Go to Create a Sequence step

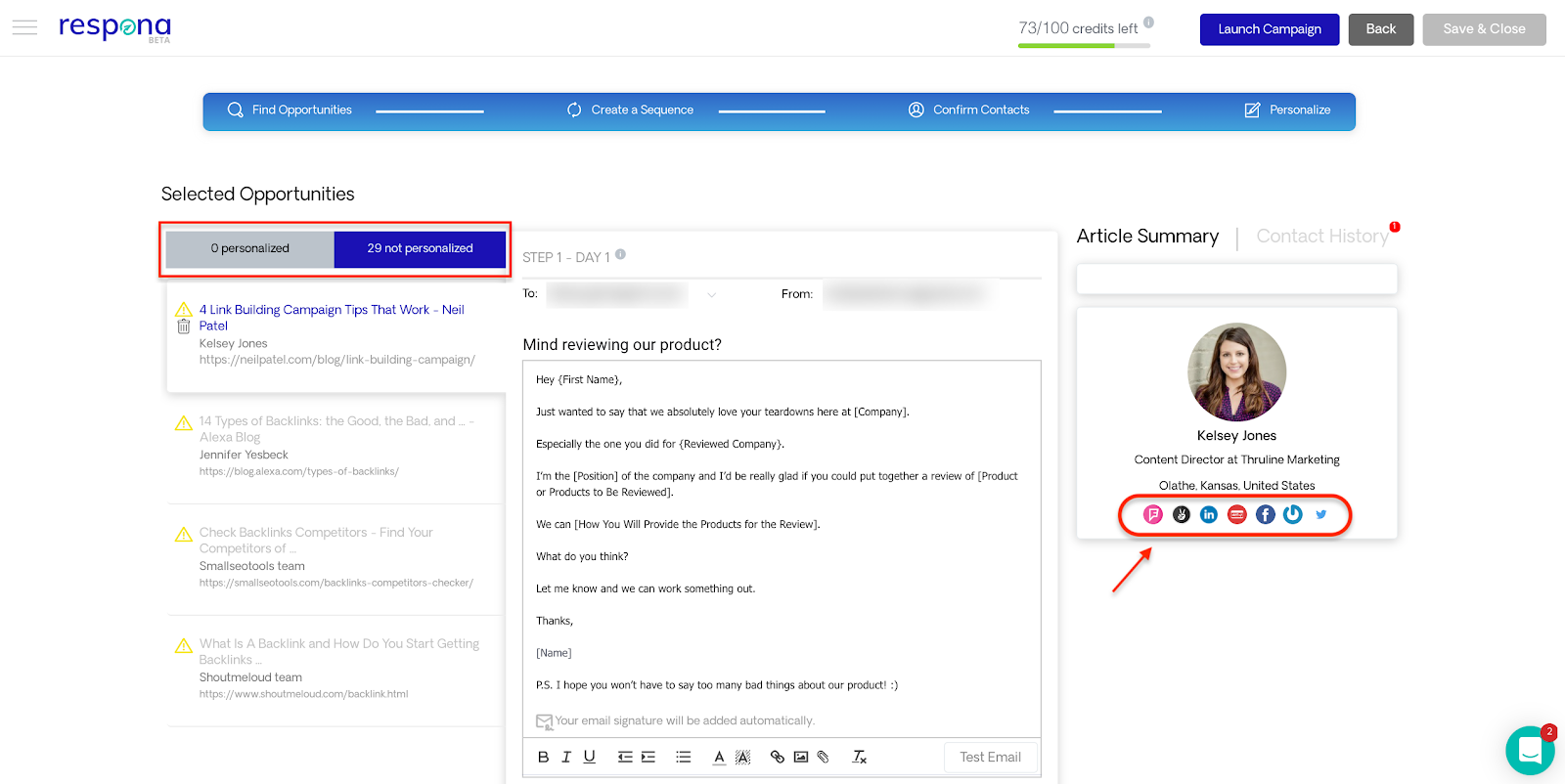coord(630,110)
